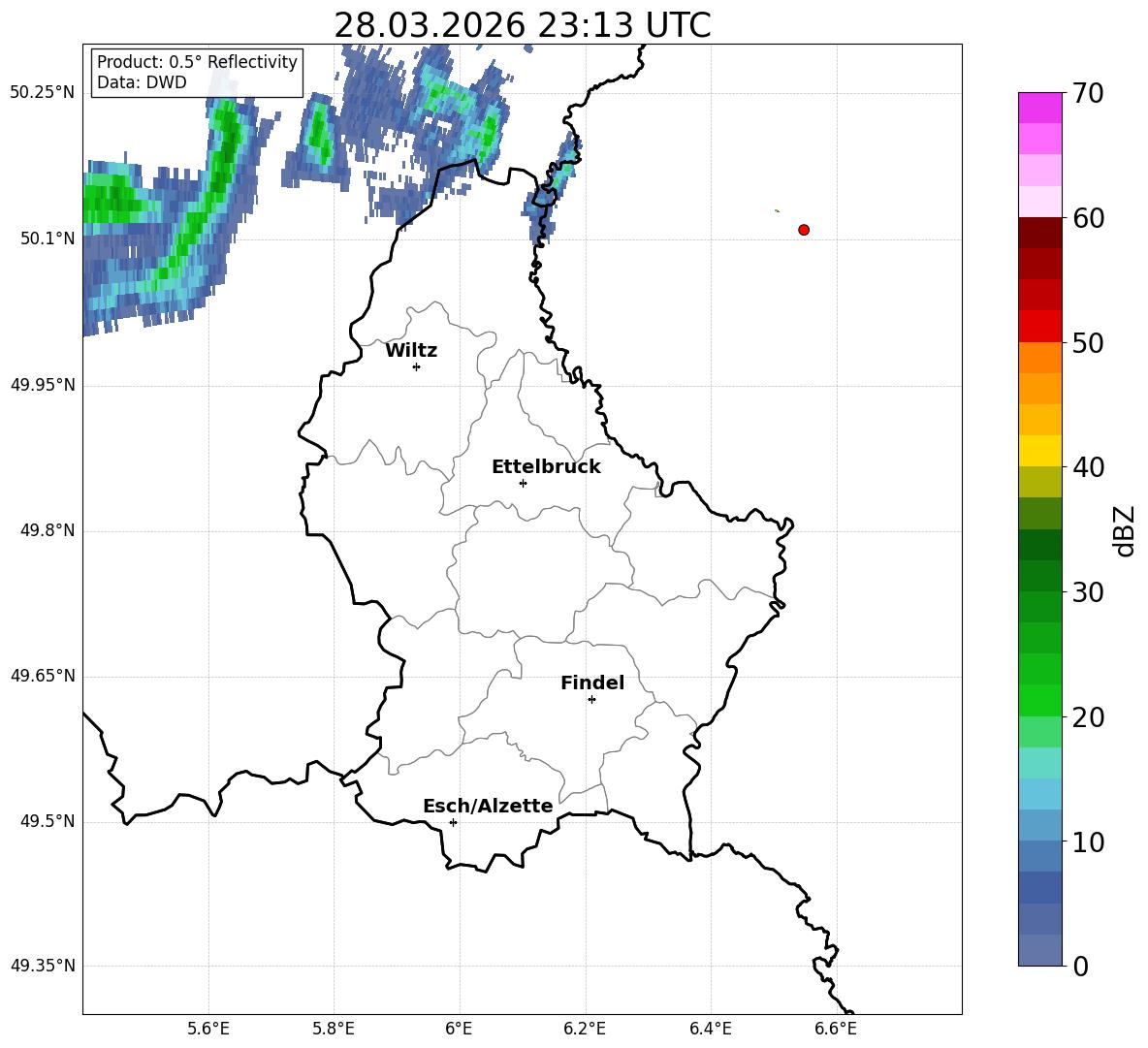Click the dBZ colorbar label
The width and height of the screenshot is (1148, 1048).
click(1125, 530)
